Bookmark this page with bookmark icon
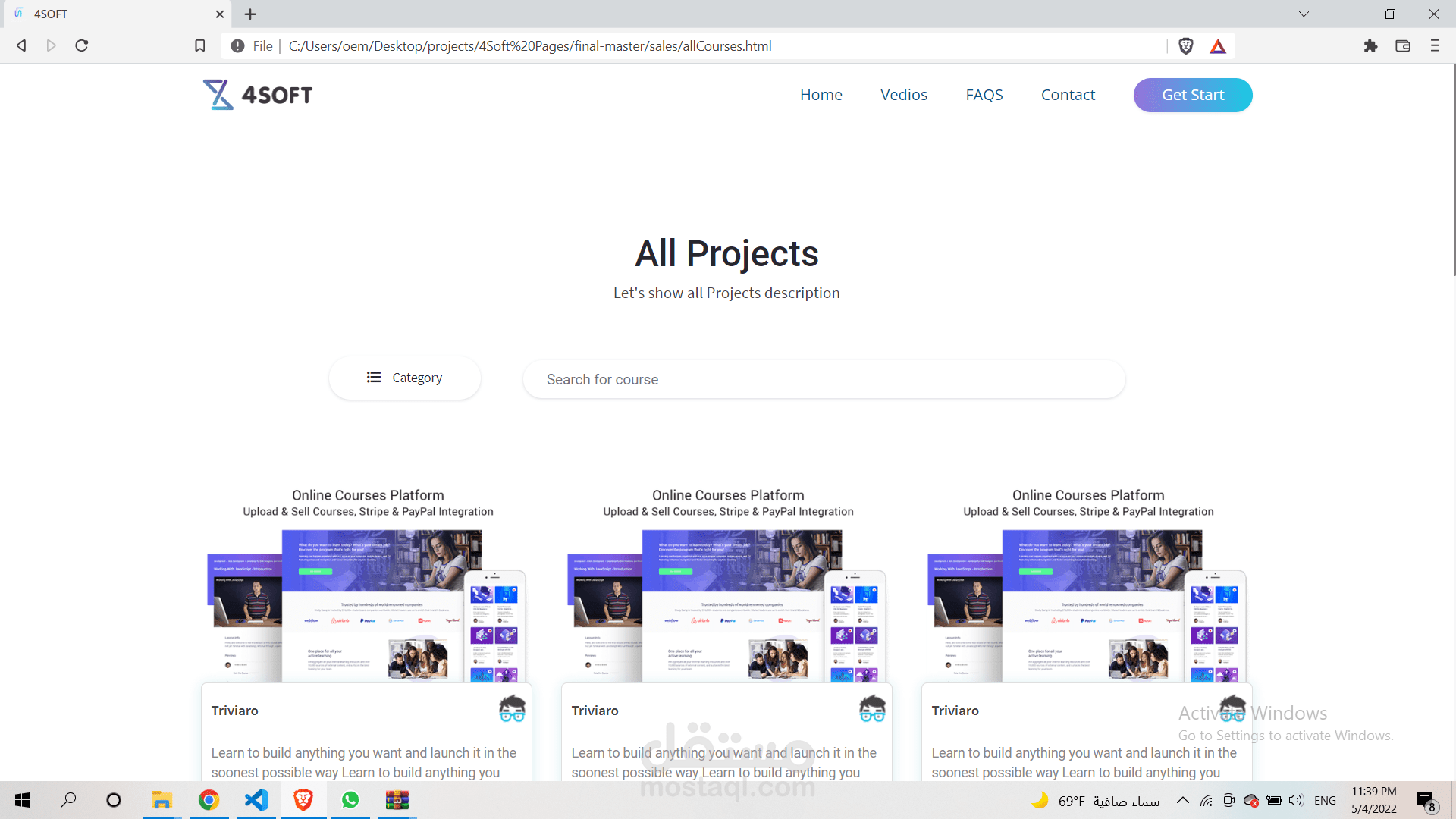 click(x=200, y=46)
